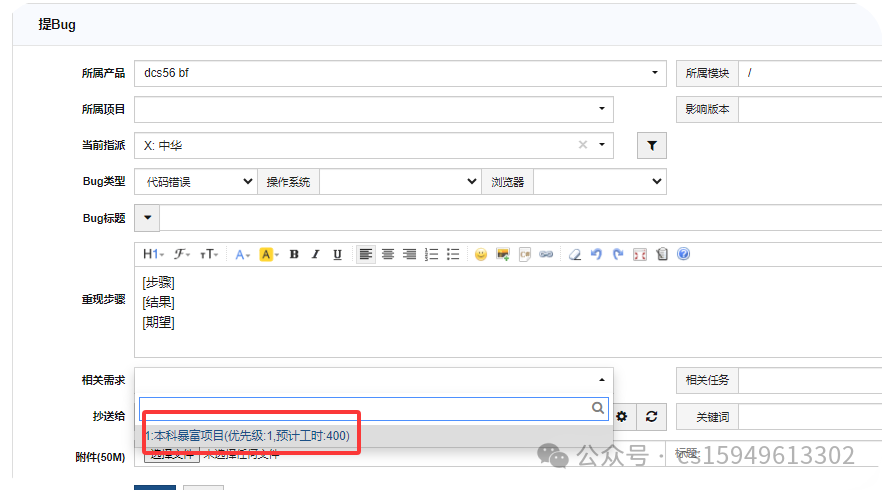This screenshot has height=490, width=882.
Task: Open the 操作系统 dropdown
Action: pyautogui.click(x=400, y=182)
